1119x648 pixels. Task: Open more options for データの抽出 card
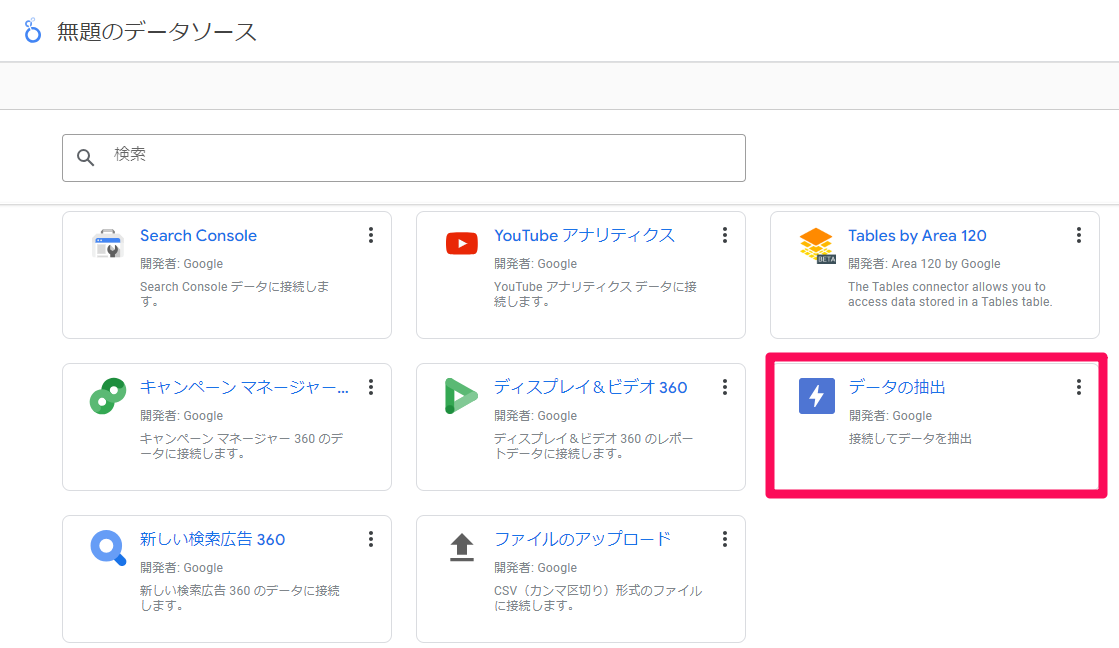pos(1079,388)
